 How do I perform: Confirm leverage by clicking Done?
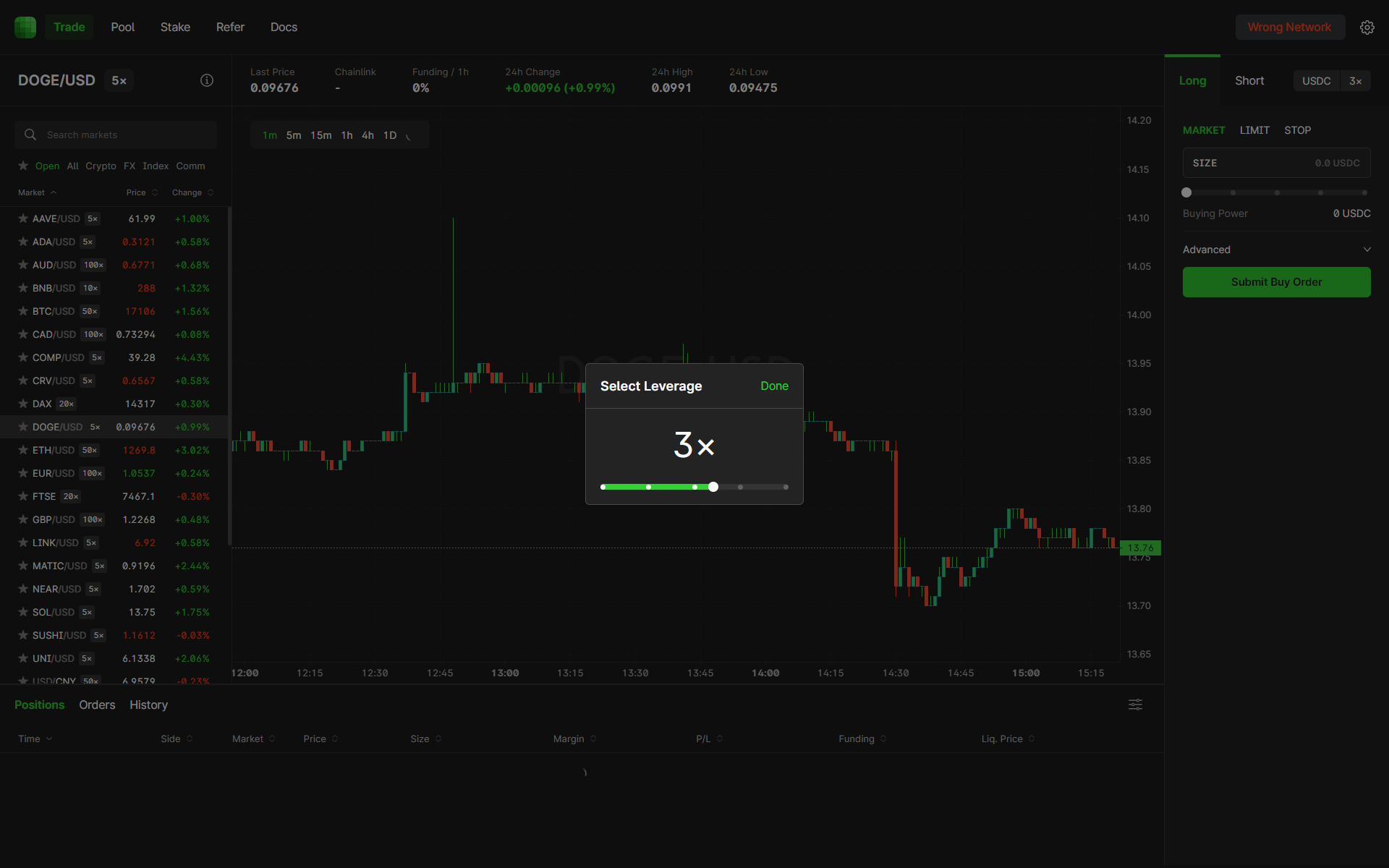pos(774,386)
